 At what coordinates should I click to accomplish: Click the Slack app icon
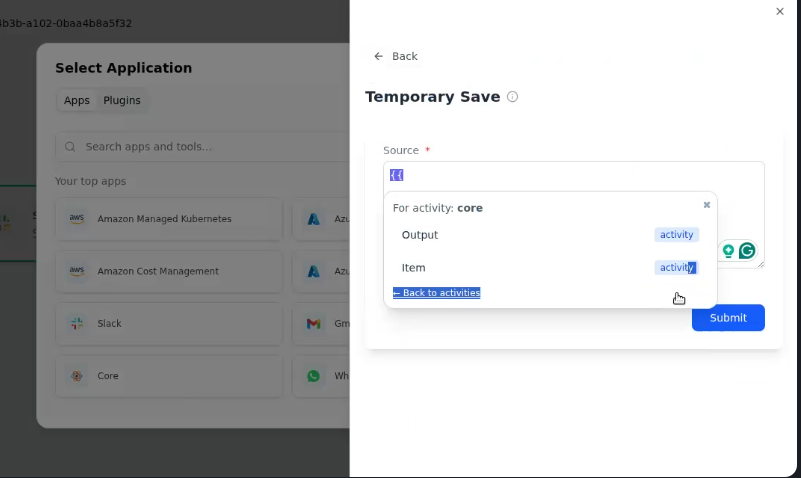77,323
